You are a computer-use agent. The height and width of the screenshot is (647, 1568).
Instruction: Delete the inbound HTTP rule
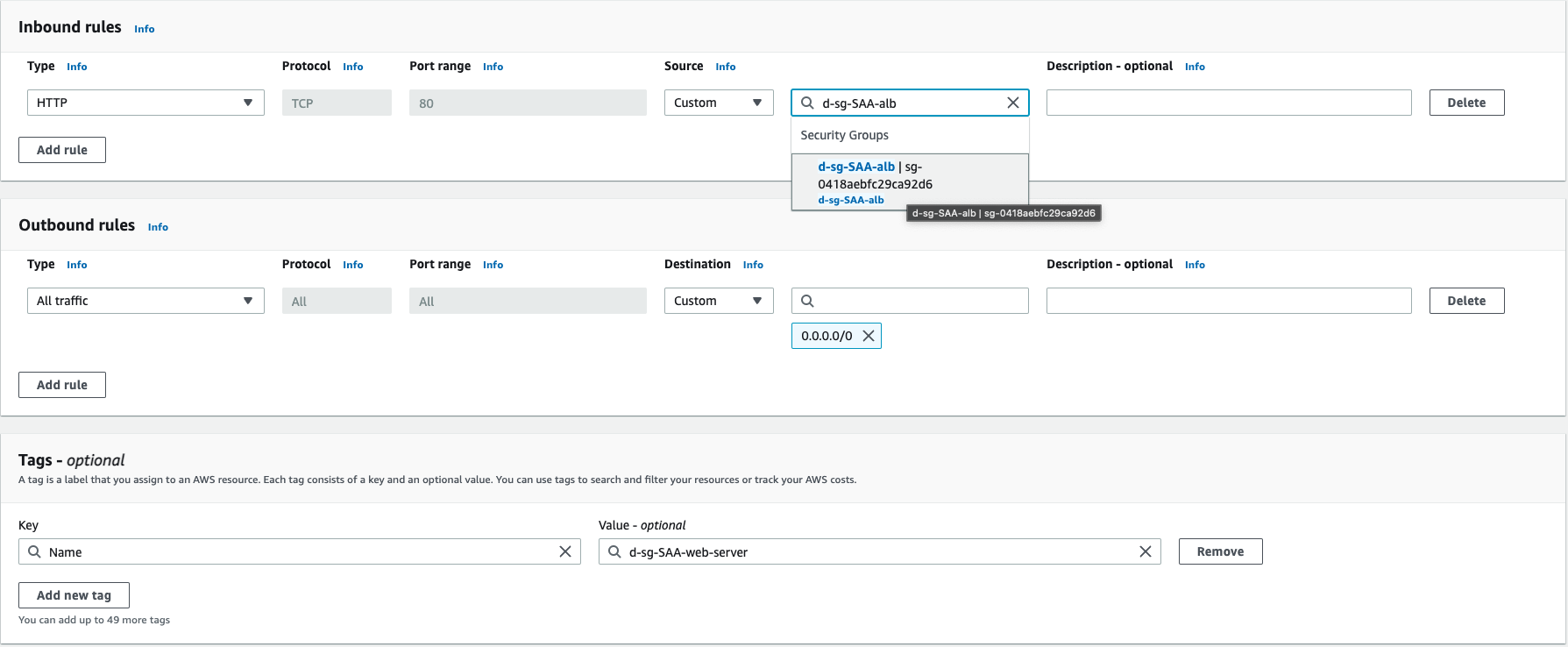[1466, 103]
